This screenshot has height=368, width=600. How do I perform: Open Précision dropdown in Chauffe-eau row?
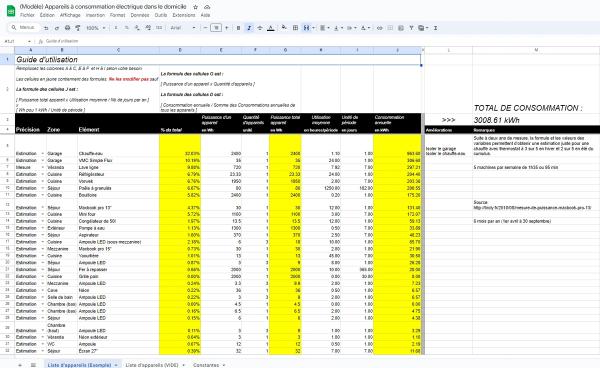(x=42, y=153)
